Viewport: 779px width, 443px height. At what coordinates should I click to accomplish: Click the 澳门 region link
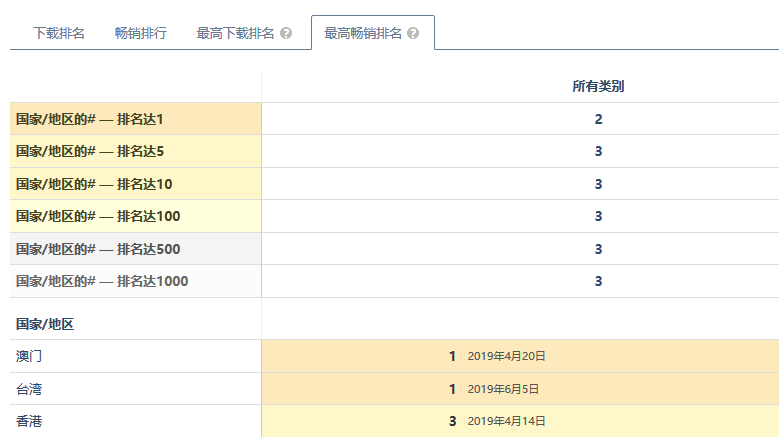point(29,356)
